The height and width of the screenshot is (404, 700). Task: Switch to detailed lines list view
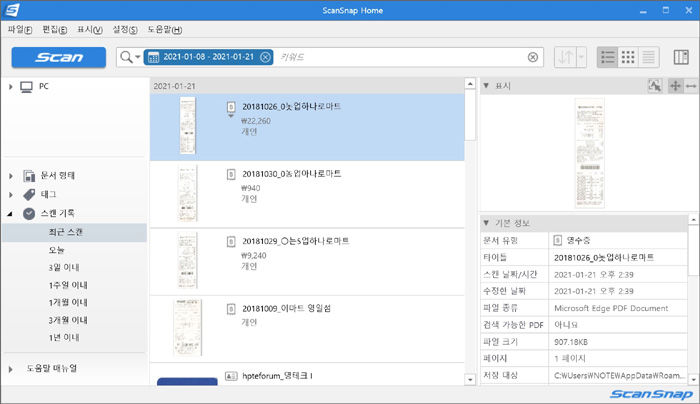click(649, 57)
